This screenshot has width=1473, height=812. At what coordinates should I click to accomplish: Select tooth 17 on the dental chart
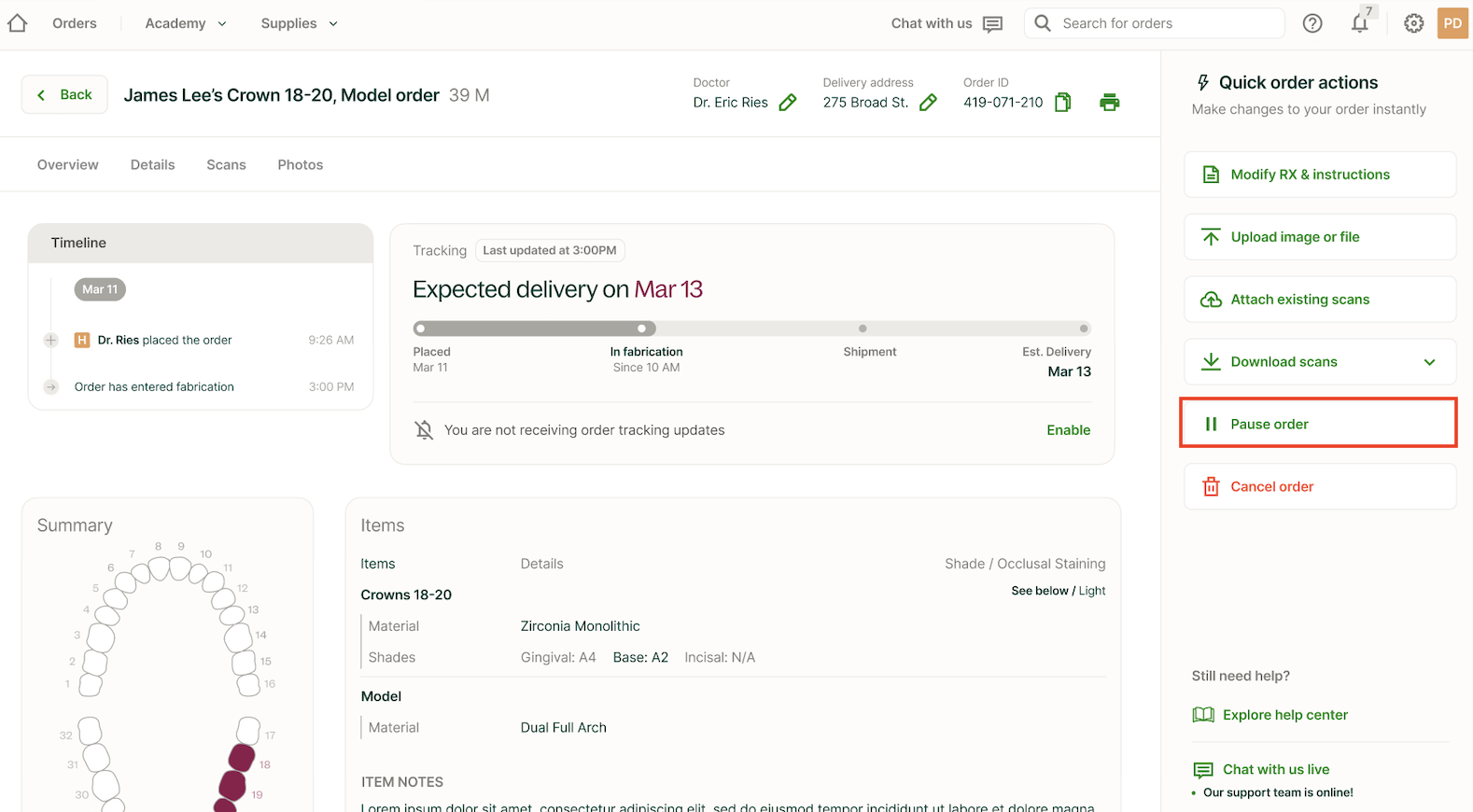point(248,730)
